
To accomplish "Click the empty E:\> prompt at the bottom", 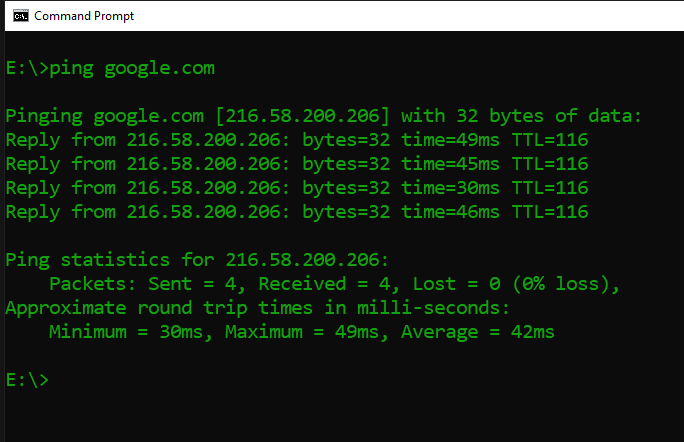I will coord(27,380).
